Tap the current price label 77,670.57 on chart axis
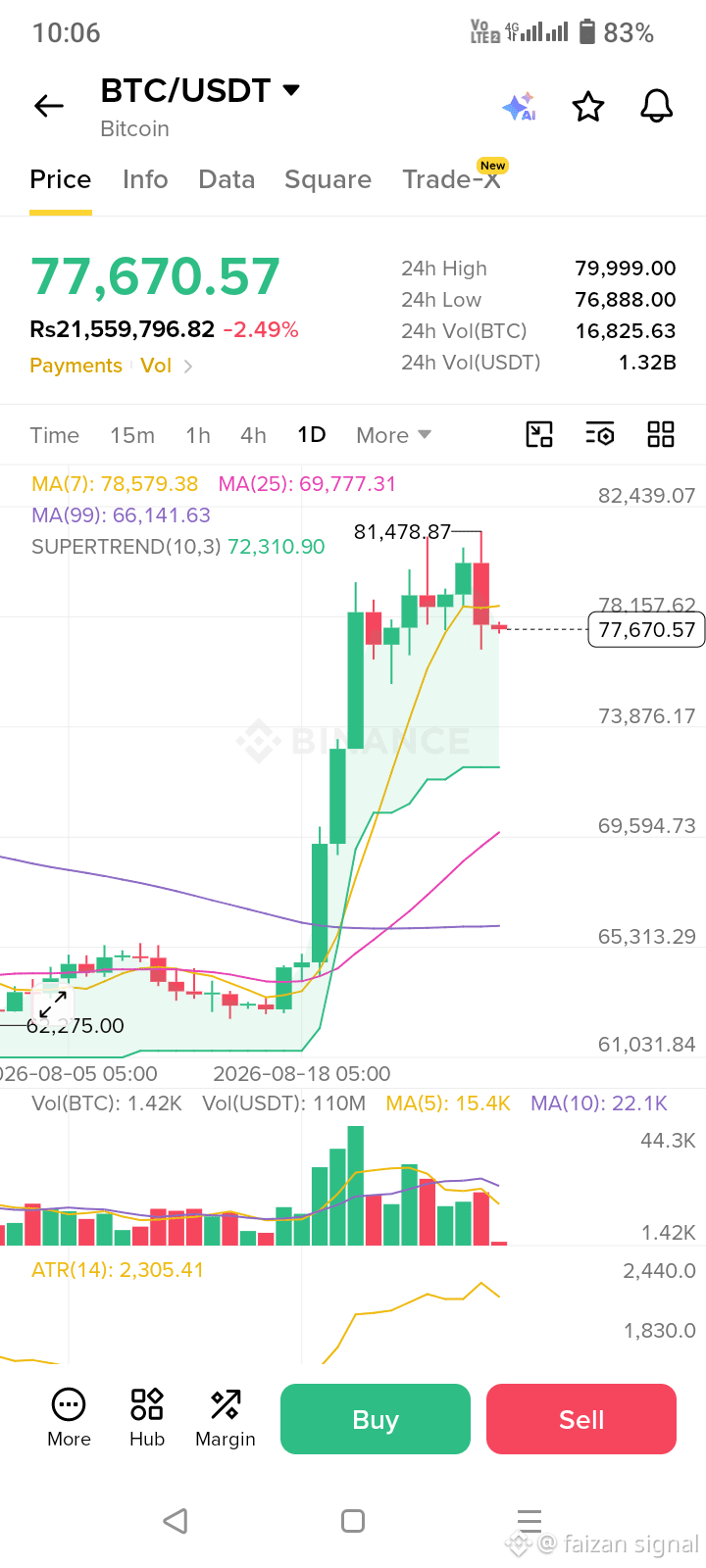The image size is (706, 1568). tap(646, 629)
